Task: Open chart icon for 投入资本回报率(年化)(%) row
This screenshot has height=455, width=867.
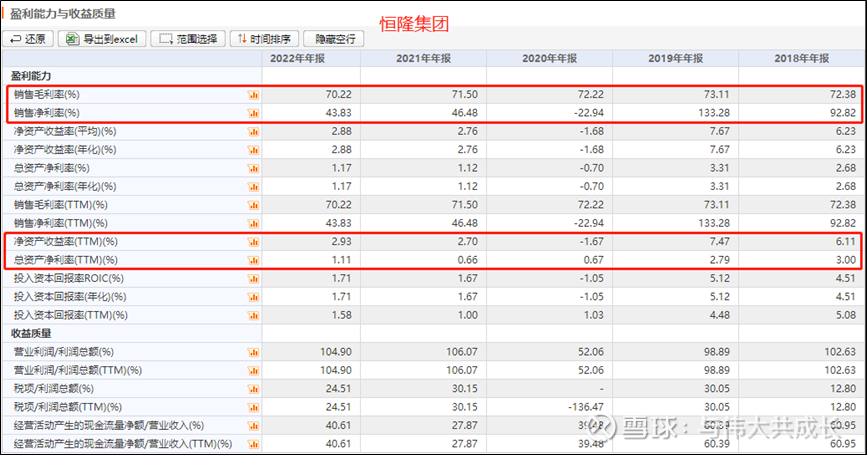Action: (x=253, y=297)
